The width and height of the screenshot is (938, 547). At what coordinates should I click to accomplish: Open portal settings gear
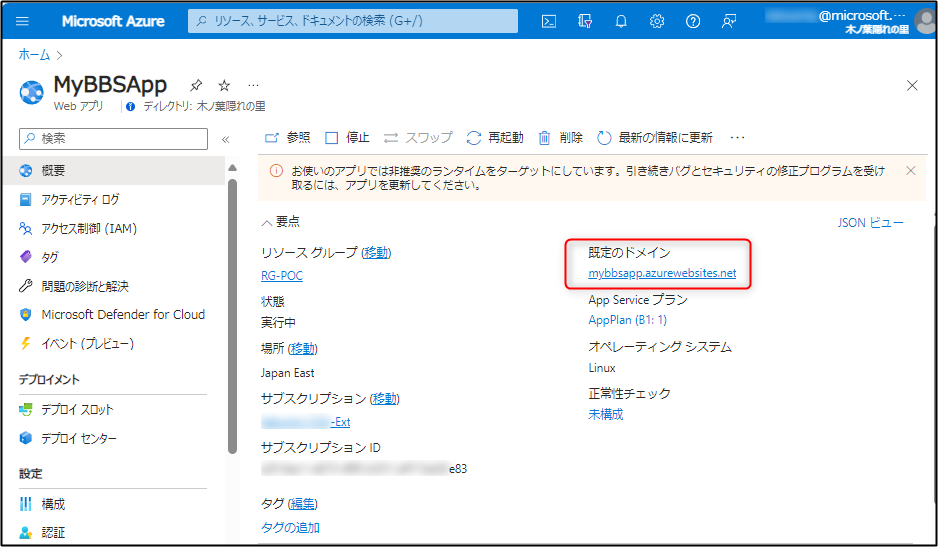coord(657,22)
